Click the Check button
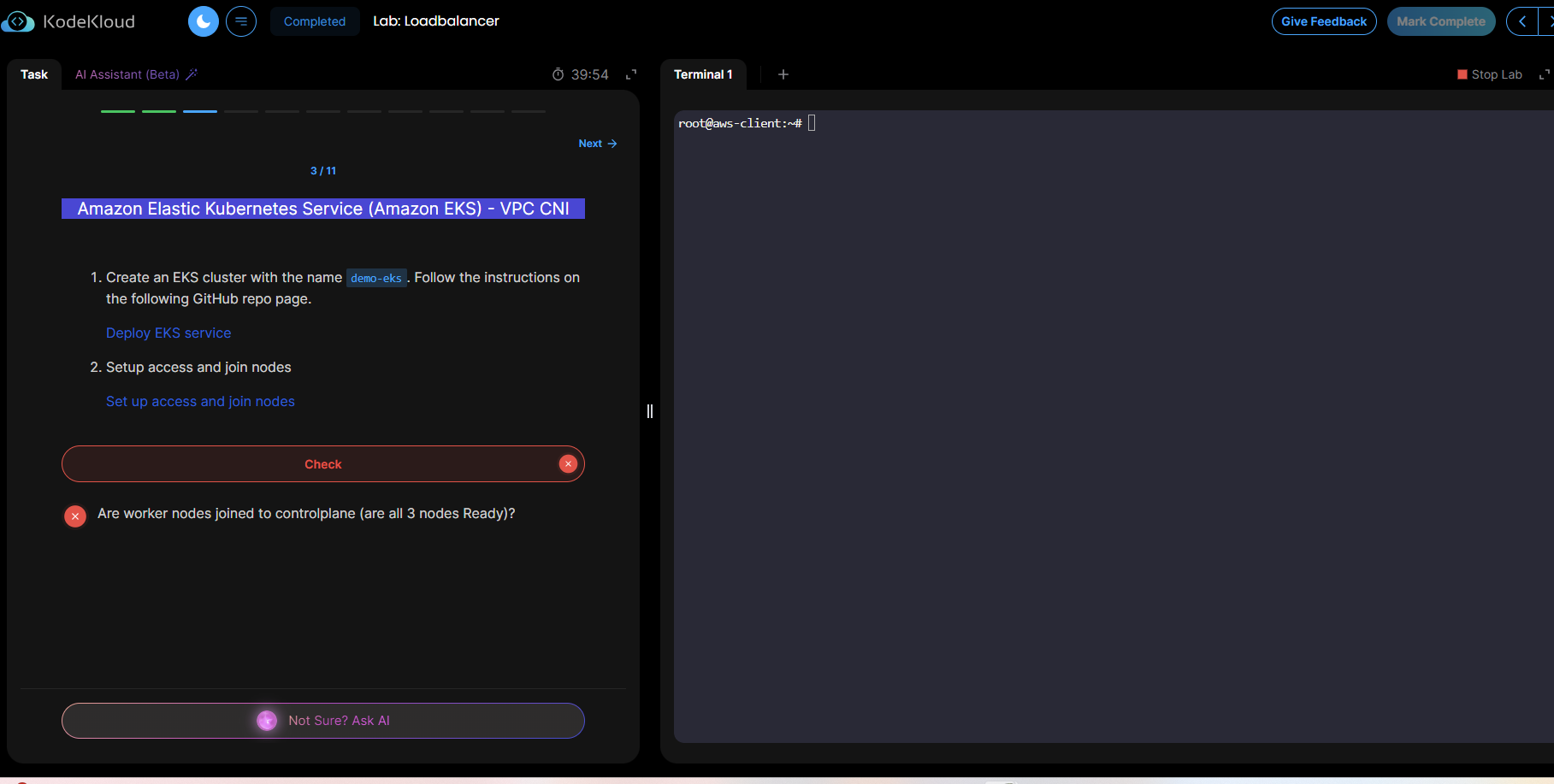This screenshot has width=1554, height=784. click(x=323, y=464)
